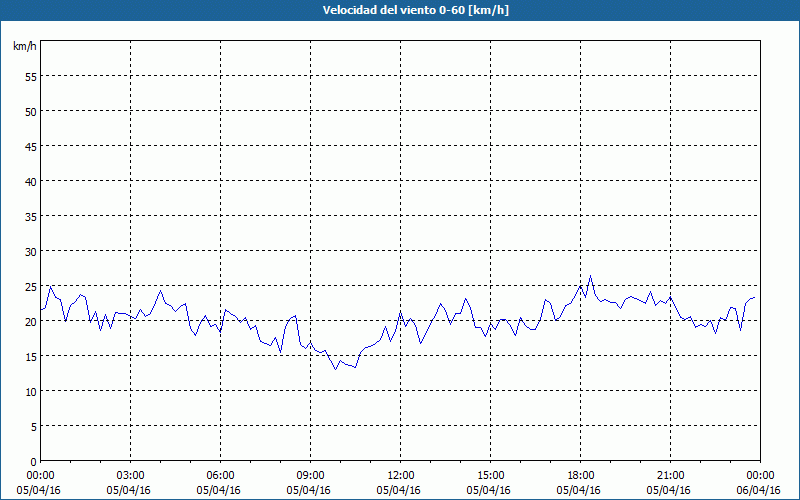Click the wind speed minimum near 10:00
This screenshot has height=500, width=800.
(335, 369)
